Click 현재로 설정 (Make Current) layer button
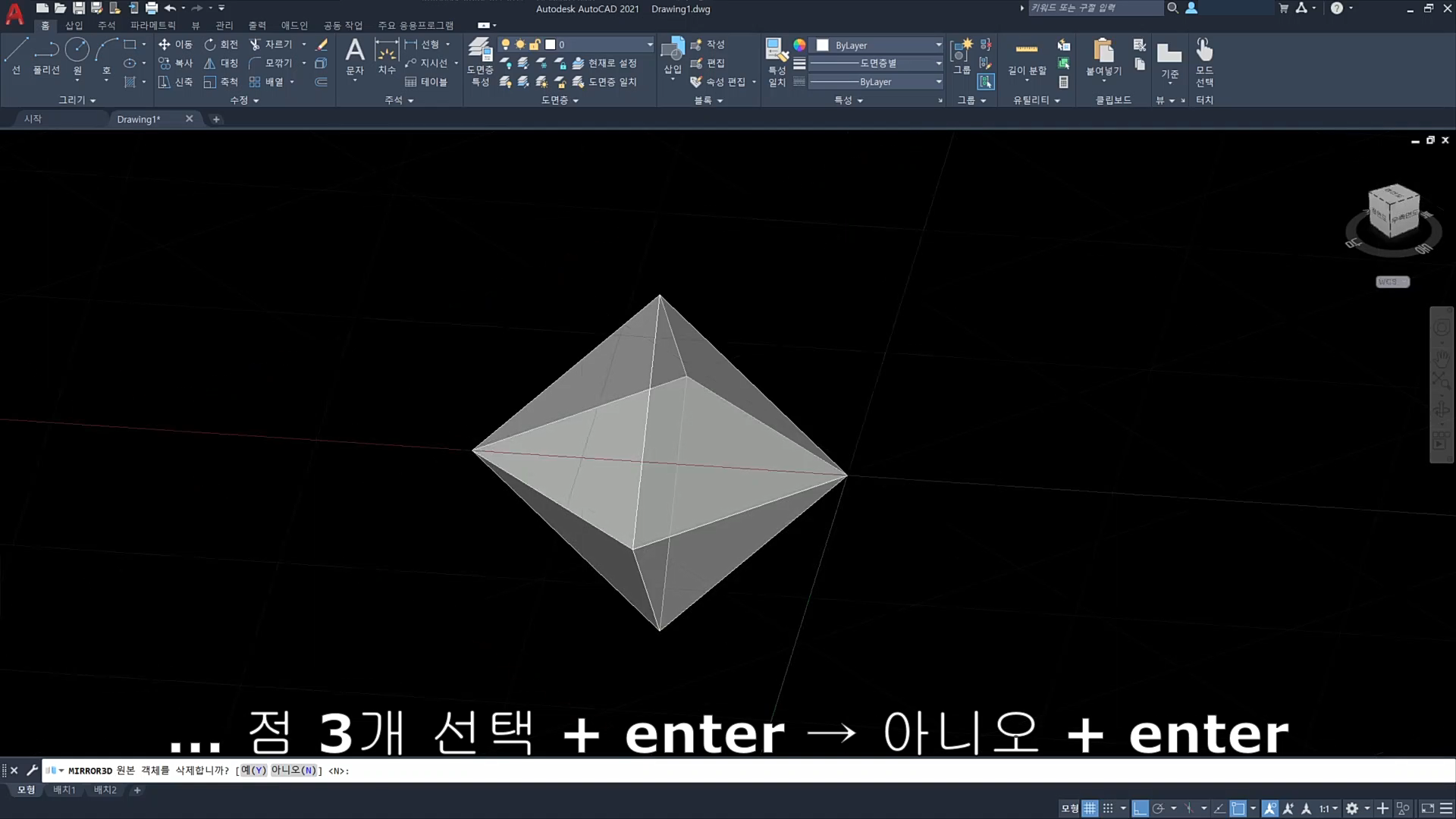The image size is (1456, 819). coord(604,63)
